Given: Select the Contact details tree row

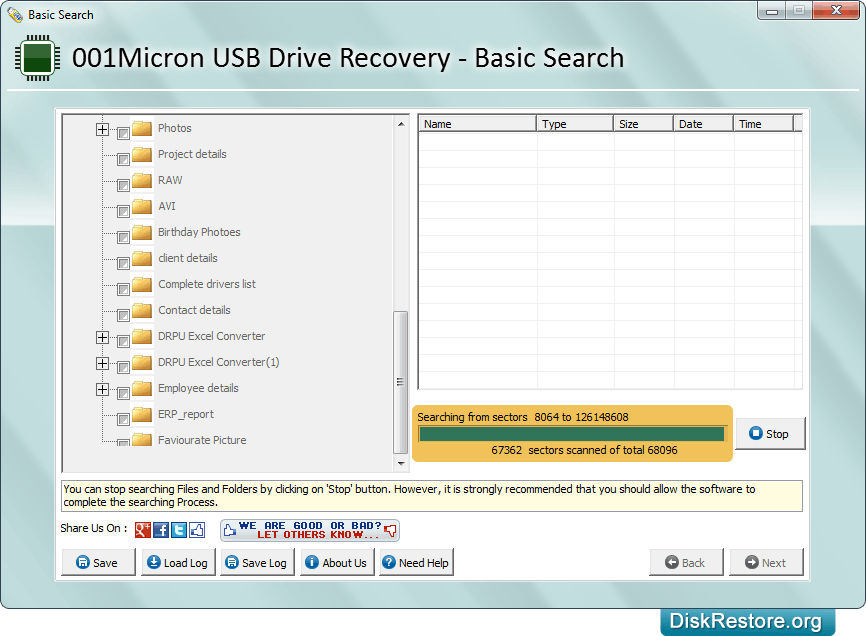Looking at the screenshot, I should pos(194,310).
